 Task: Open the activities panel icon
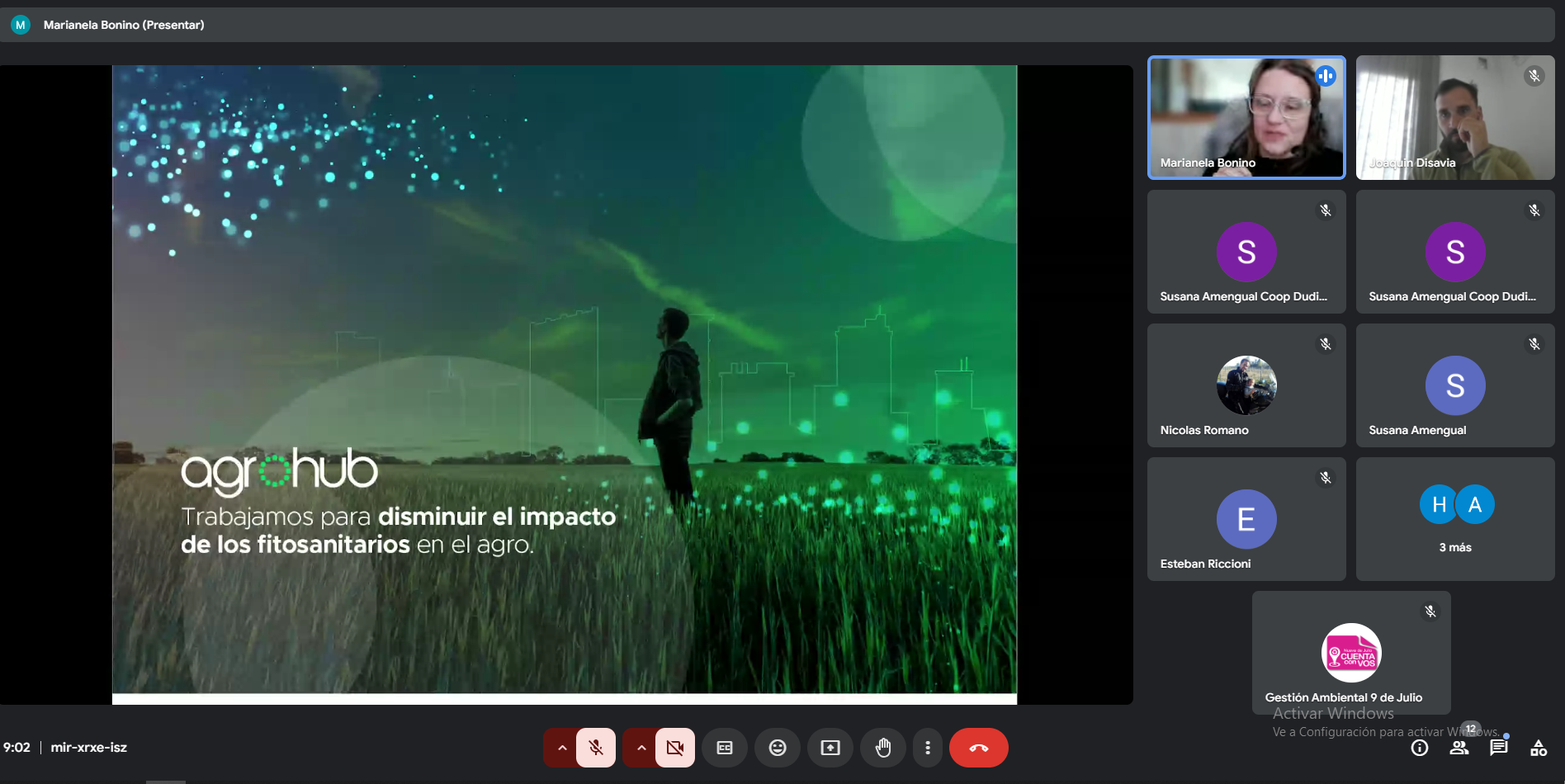[1539, 748]
